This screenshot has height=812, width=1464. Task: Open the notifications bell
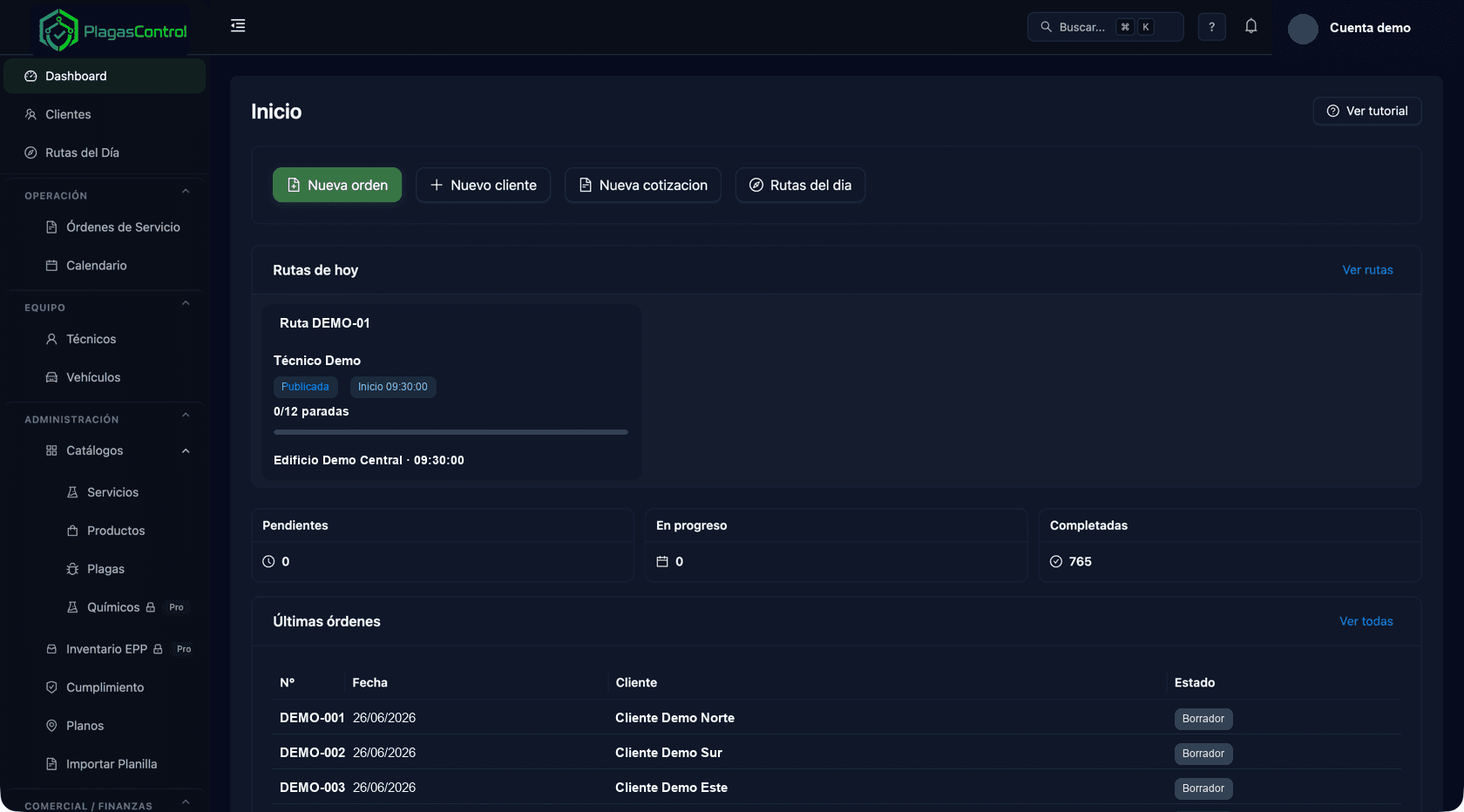click(x=1250, y=26)
